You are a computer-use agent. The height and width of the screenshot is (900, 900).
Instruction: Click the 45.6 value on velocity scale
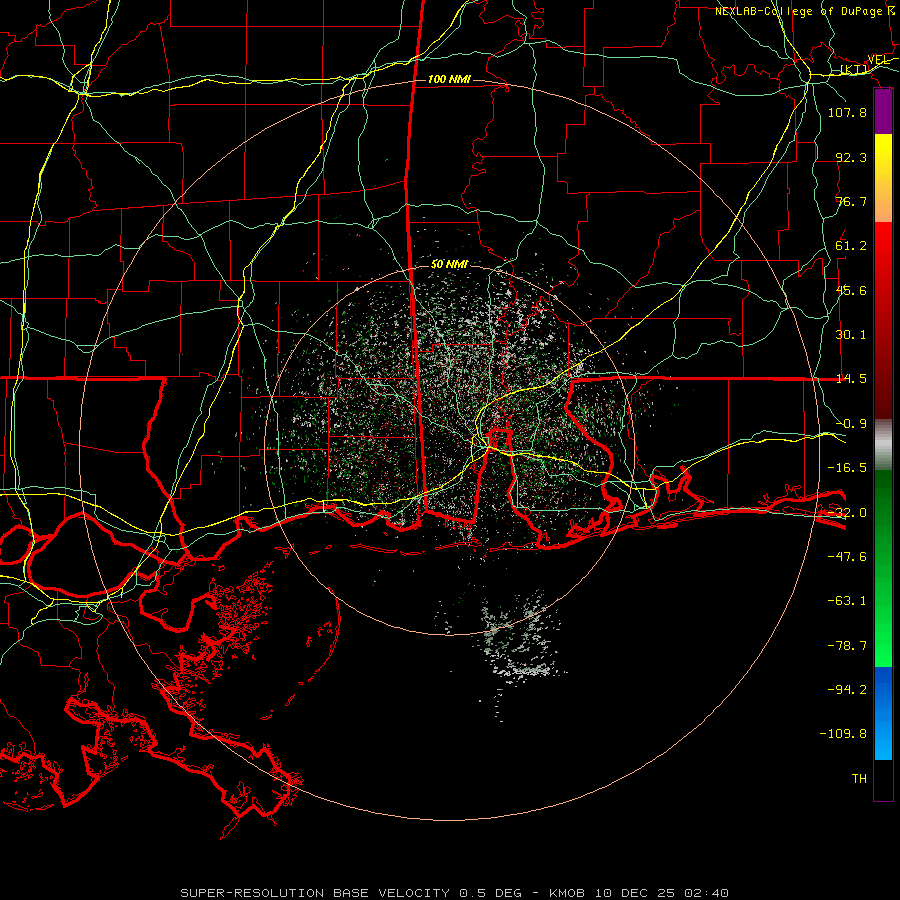[851, 290]
